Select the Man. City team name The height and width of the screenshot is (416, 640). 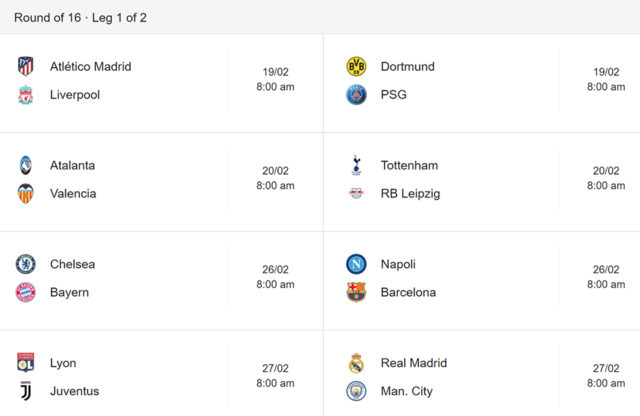(407, 391)
